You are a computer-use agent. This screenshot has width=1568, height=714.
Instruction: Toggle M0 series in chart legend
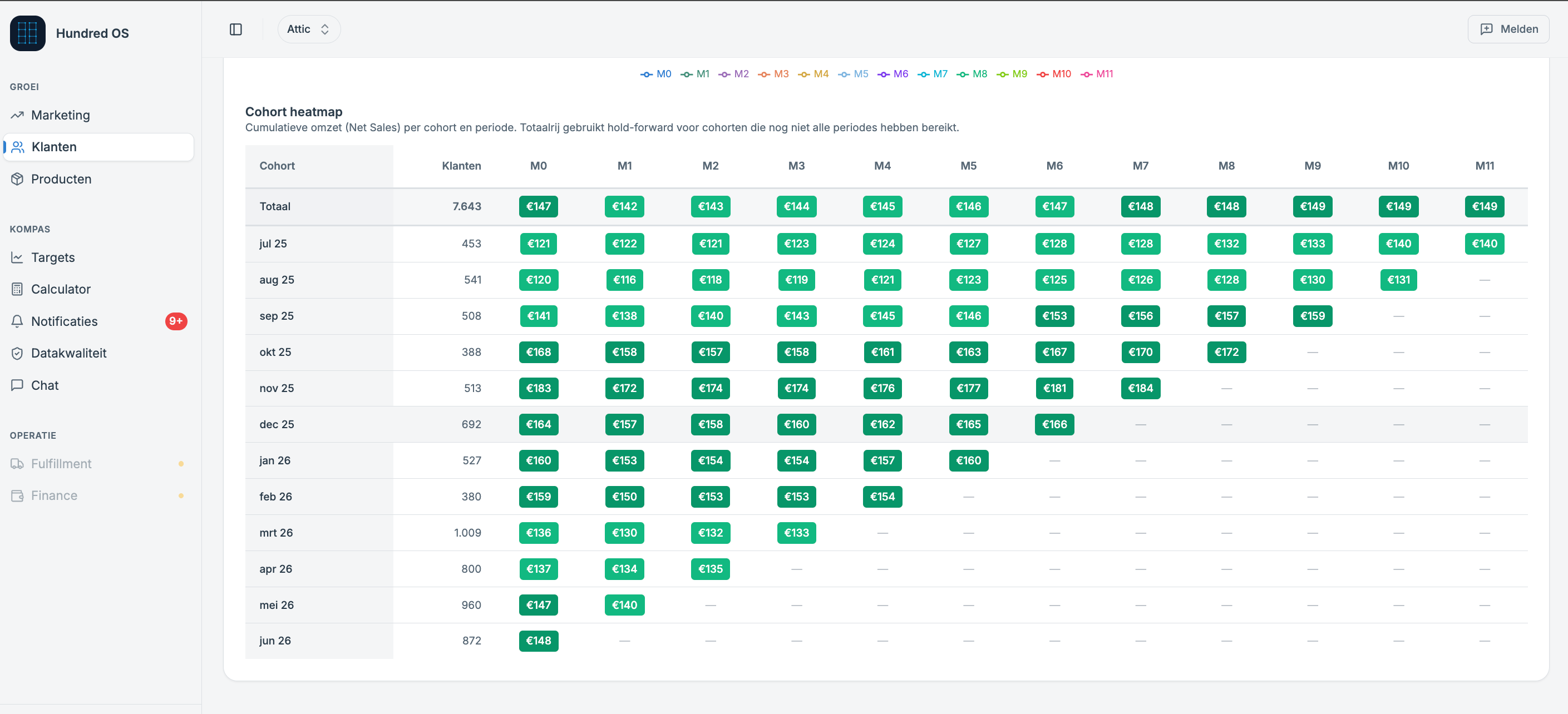(655, 73)
